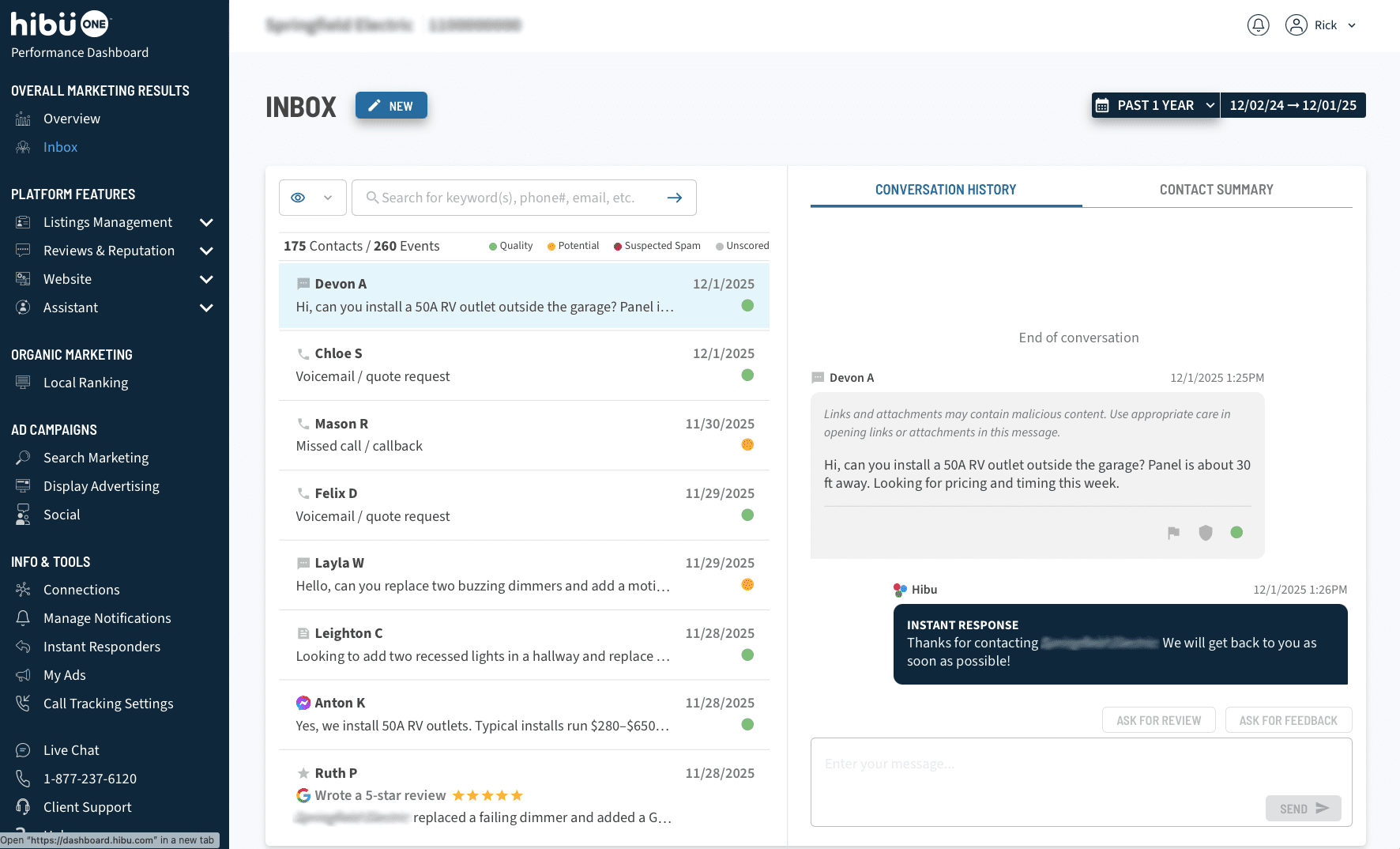Switch to Contact Summary tab
The height and width of the screenshot is (849, 1400).
(1216, 190)
